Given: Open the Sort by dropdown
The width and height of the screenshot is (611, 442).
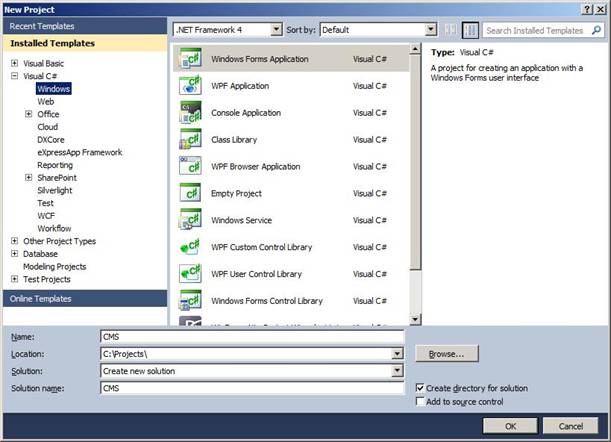Looking at the screenshot, I should coord(431,29).
